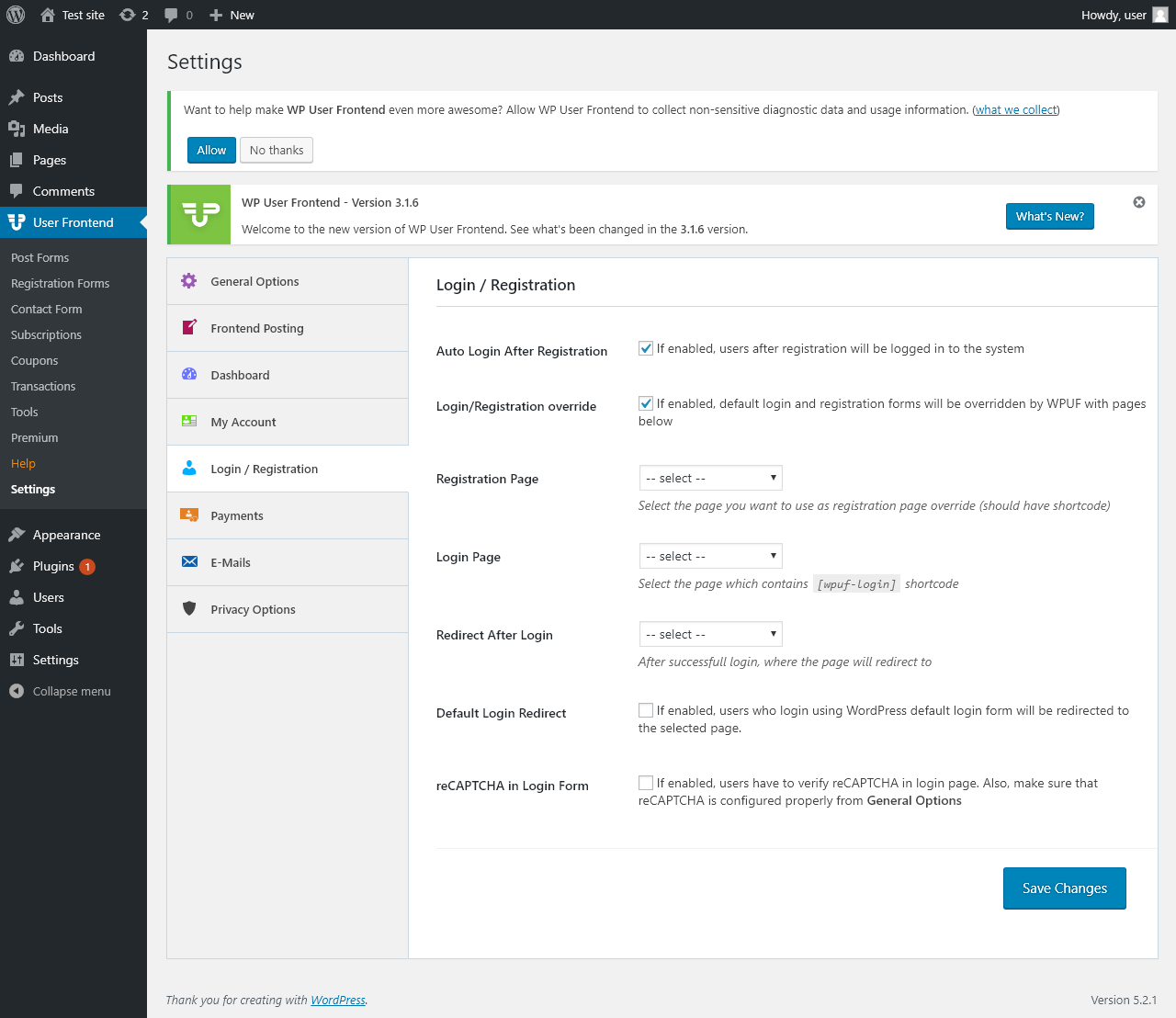Click Howdy, user account menu
1176x1018 pixels.
pos(1125,15)
